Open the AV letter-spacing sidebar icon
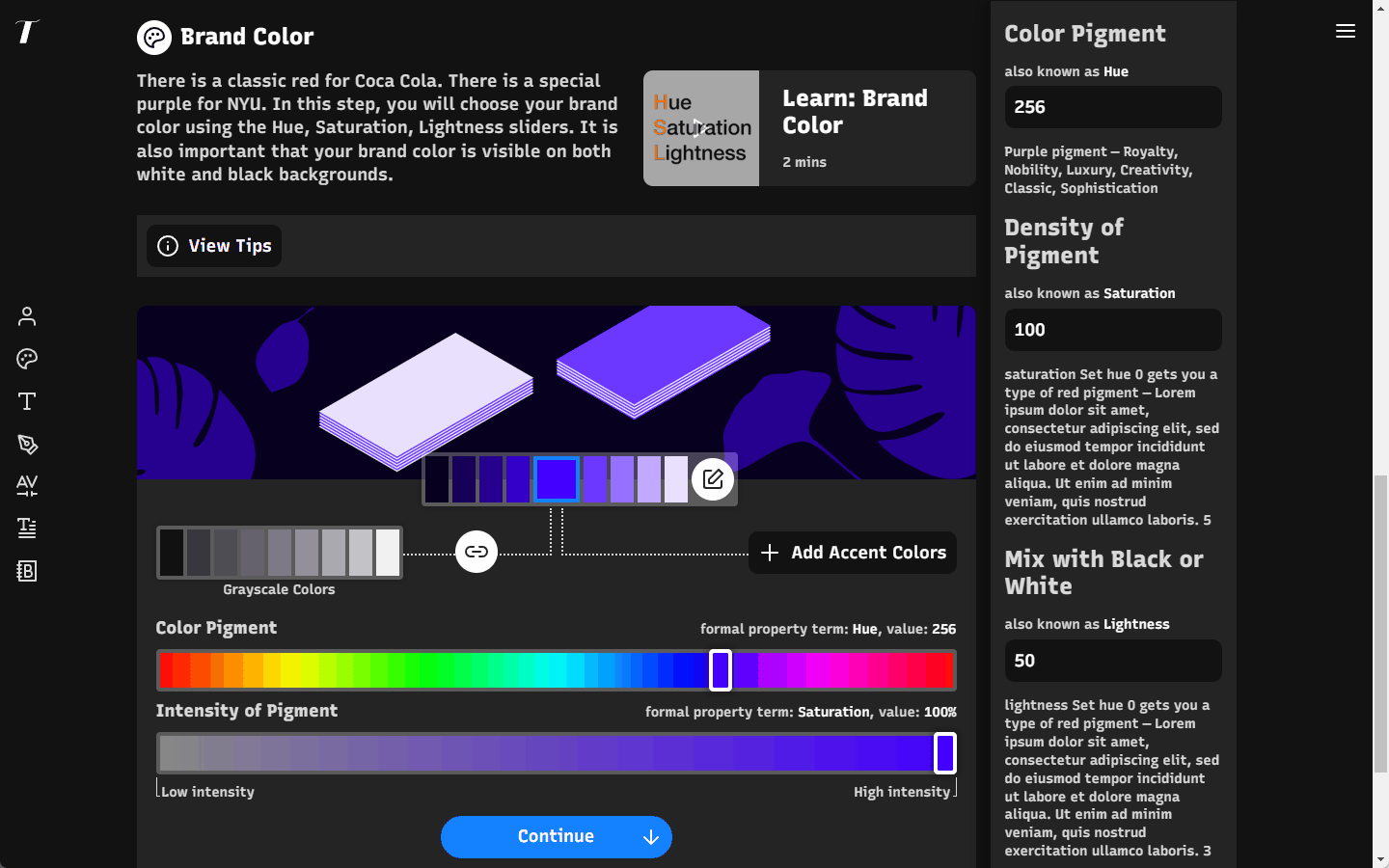The height and width of the screenshot is (868, 1389). 27,486
